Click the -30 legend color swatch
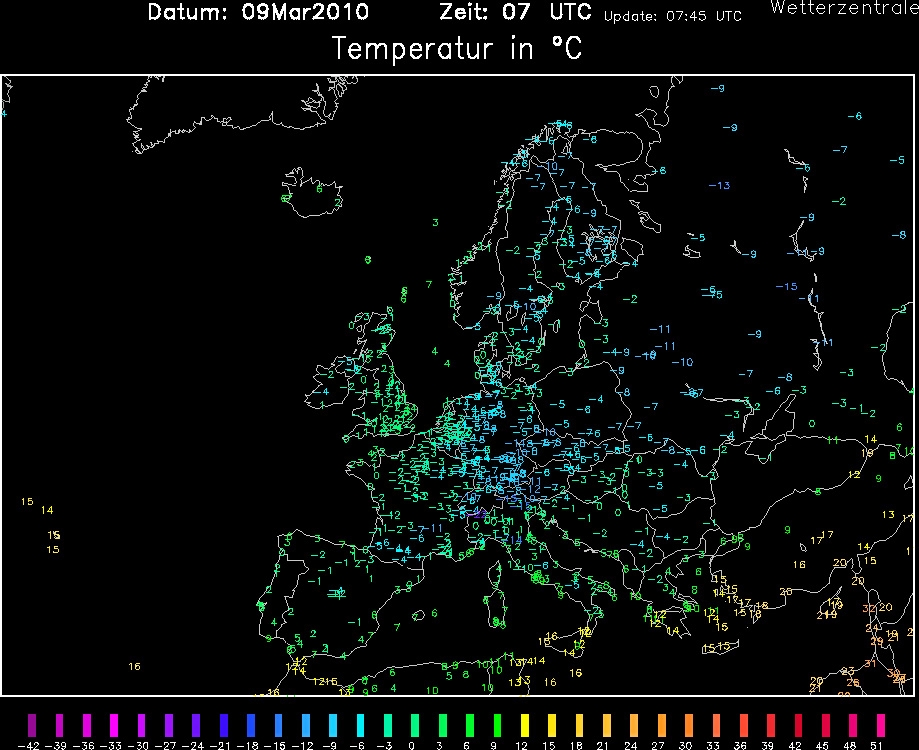The image size is (919, 750). 141,725
